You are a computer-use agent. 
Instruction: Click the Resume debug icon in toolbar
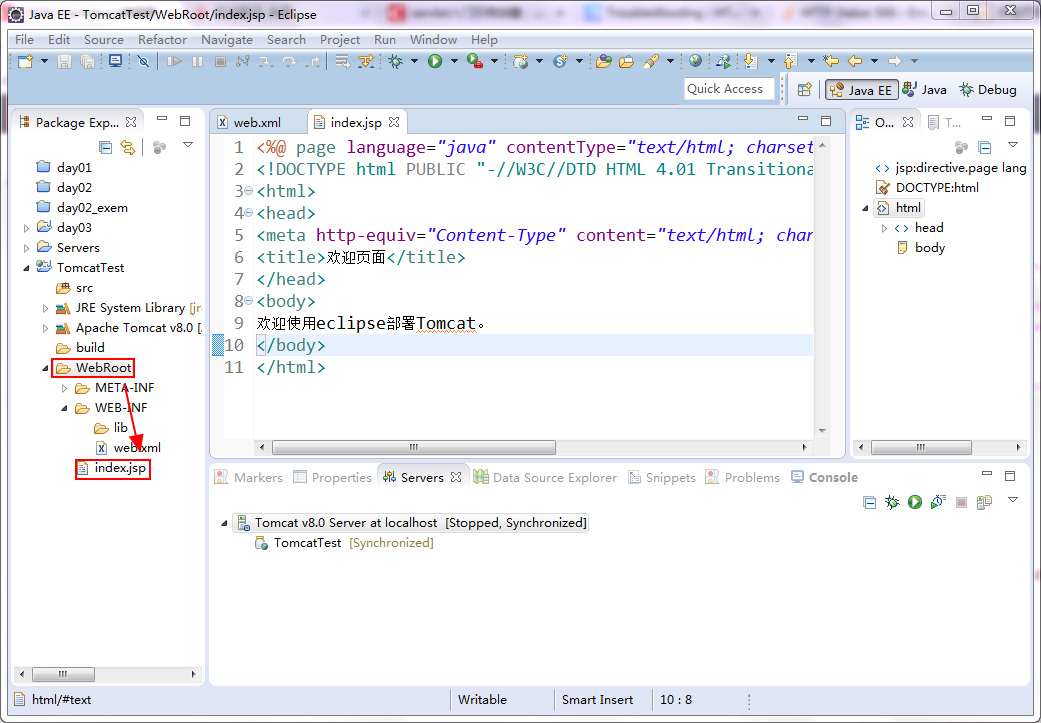(x=175, y=62)
